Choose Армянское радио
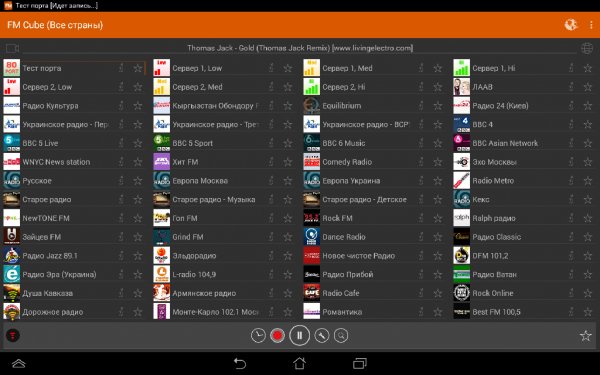 (204, 293)
